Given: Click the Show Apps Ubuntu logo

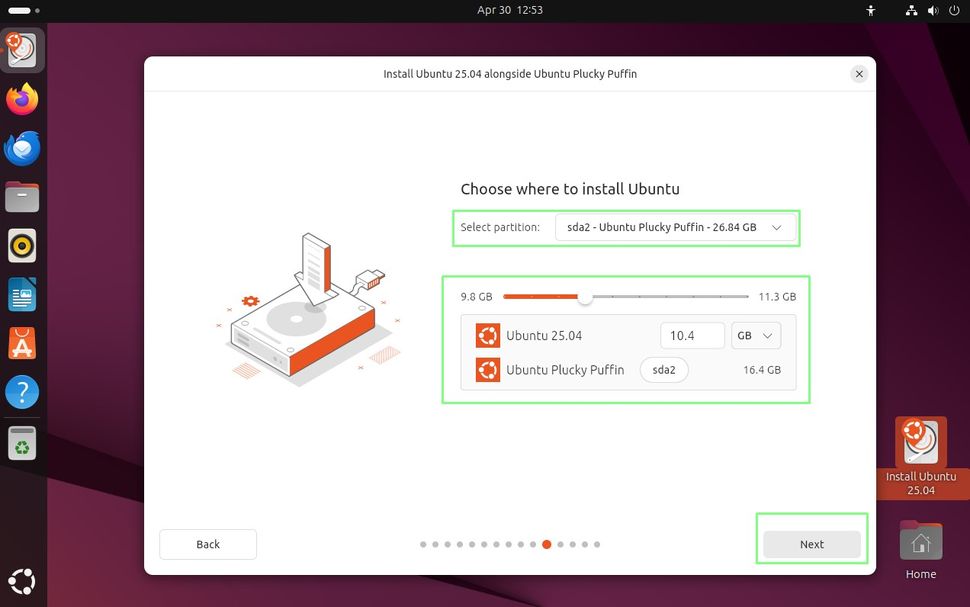Looking at the screenshot, I should (x=22, y=581).
